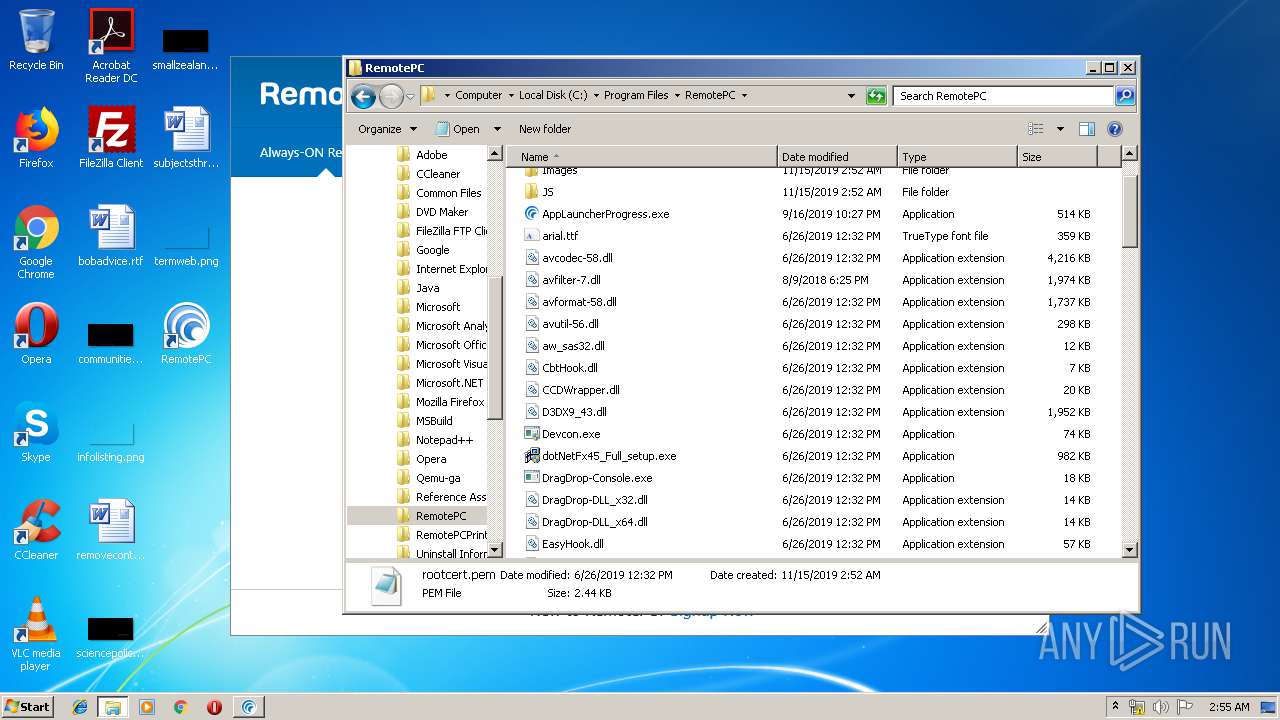Sort by Date modified column header
The image size is (1280, 720).
pyautogui.click(x=836, y=157)
